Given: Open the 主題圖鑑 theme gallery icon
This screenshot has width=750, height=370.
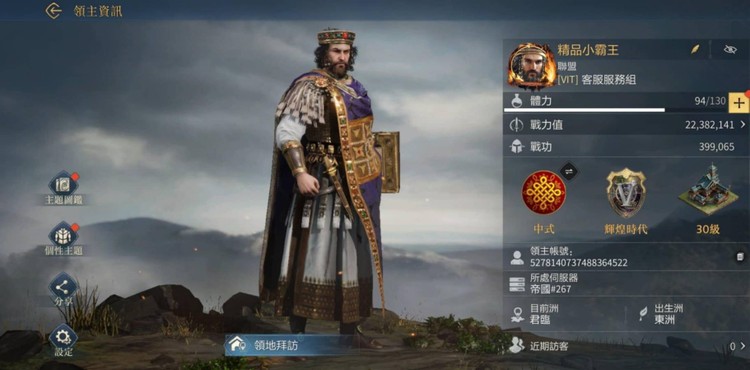Looking at the screenshot, I should click(64, 185).
